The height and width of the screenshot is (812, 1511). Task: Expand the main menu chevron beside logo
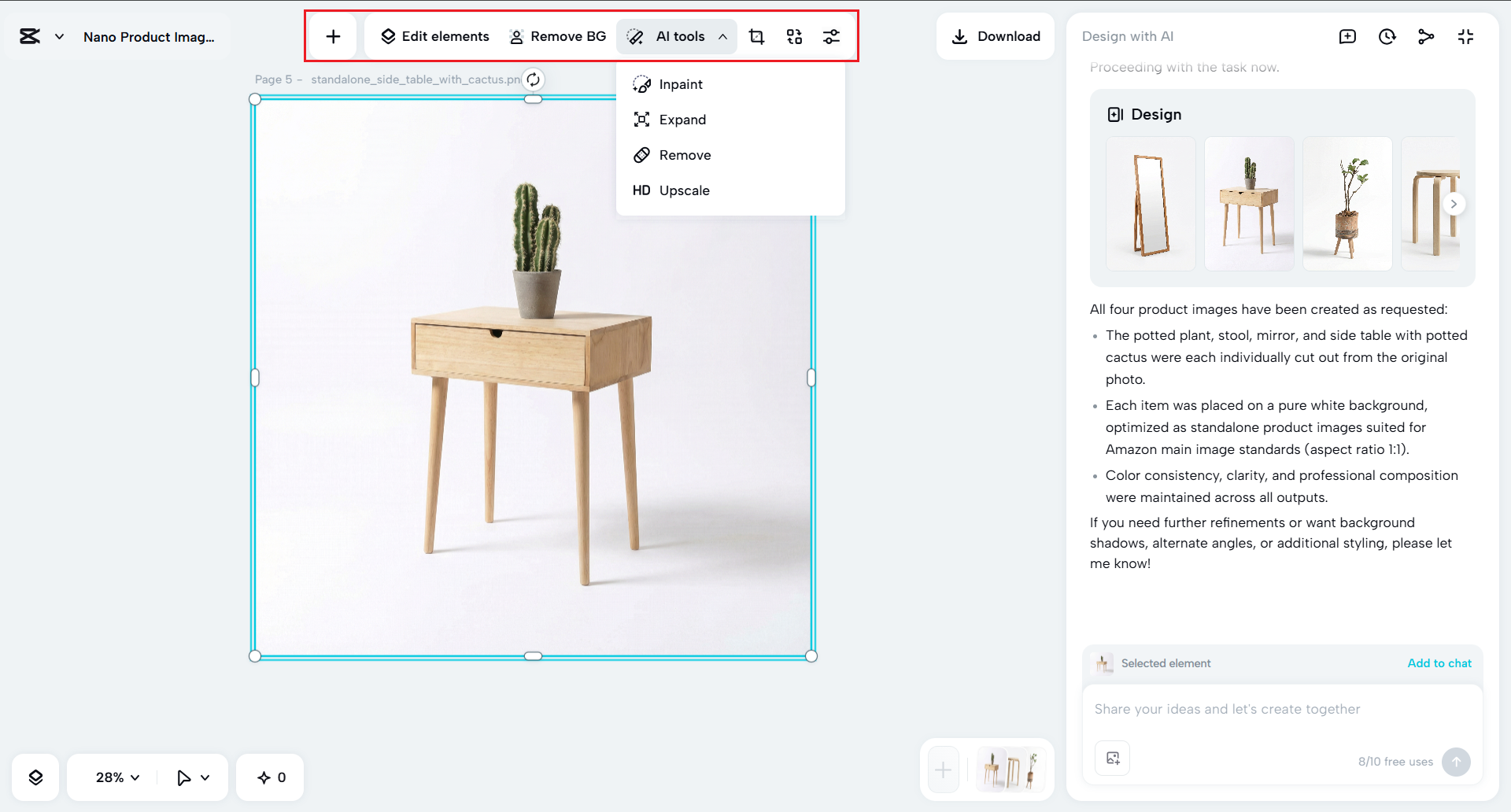click(x=59, y=36)
